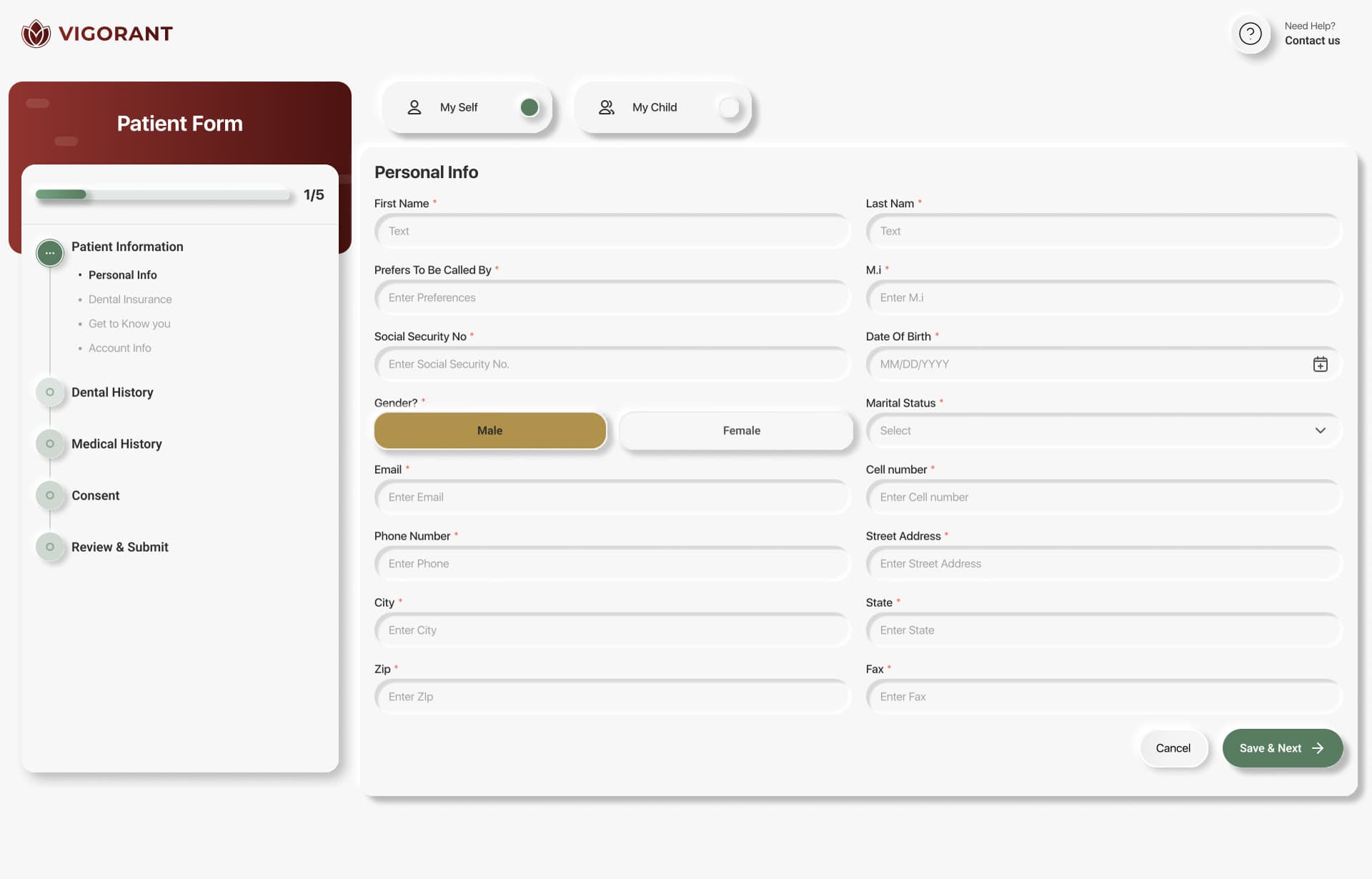Screen dimensions: 1372x879
Task: Open Personal Info sub-step
Action: click(x=122, y=275)
